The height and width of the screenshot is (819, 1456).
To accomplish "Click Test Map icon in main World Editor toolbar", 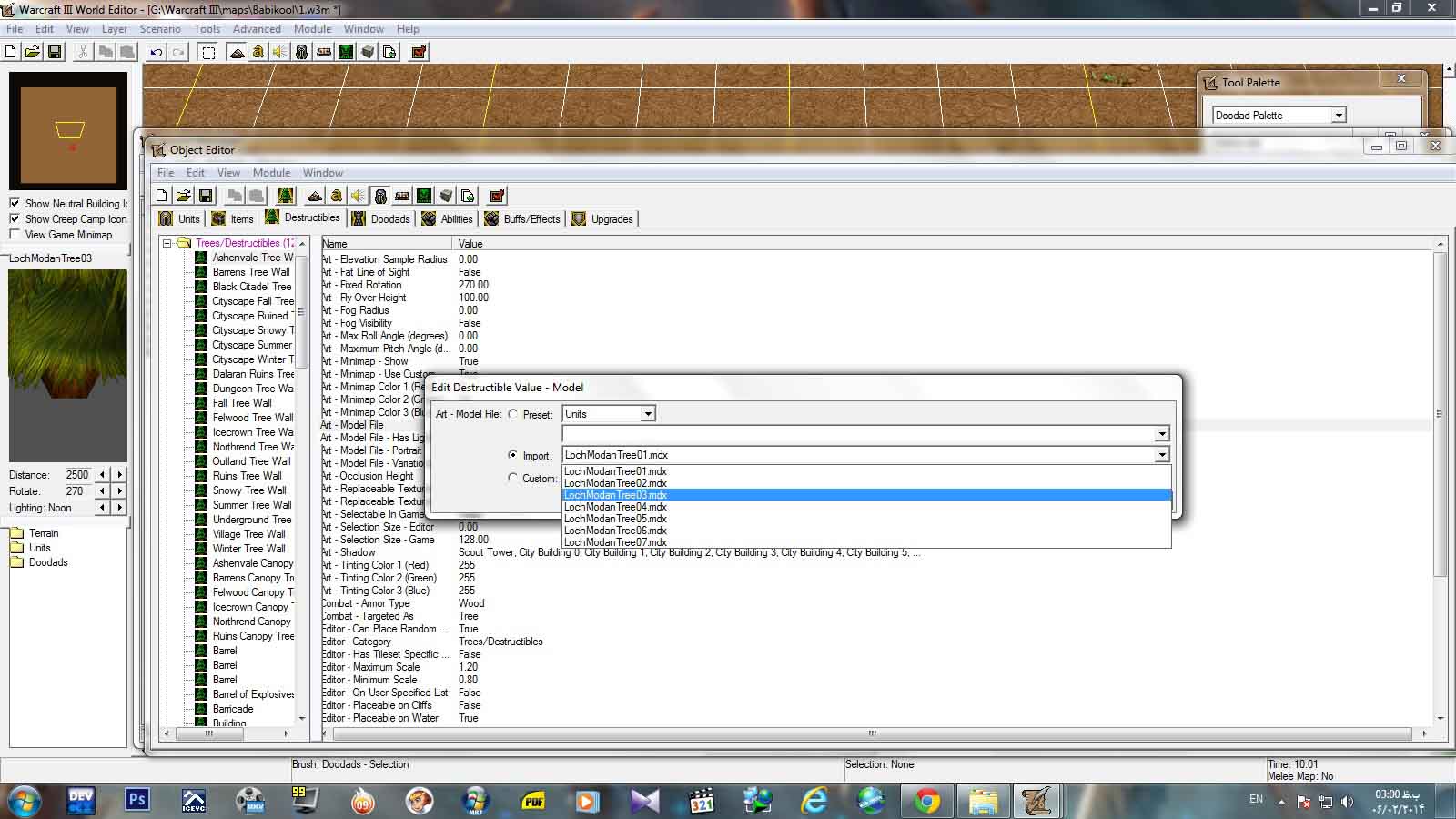I will (420, 52).
